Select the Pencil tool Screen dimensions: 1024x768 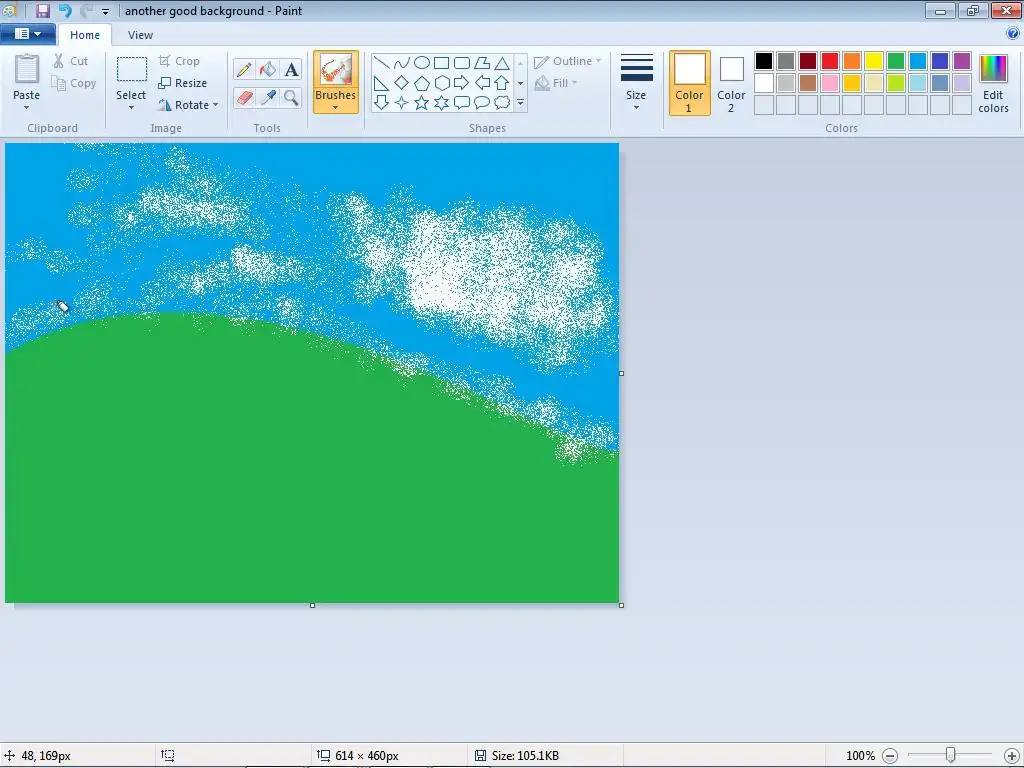pos(244,69)
